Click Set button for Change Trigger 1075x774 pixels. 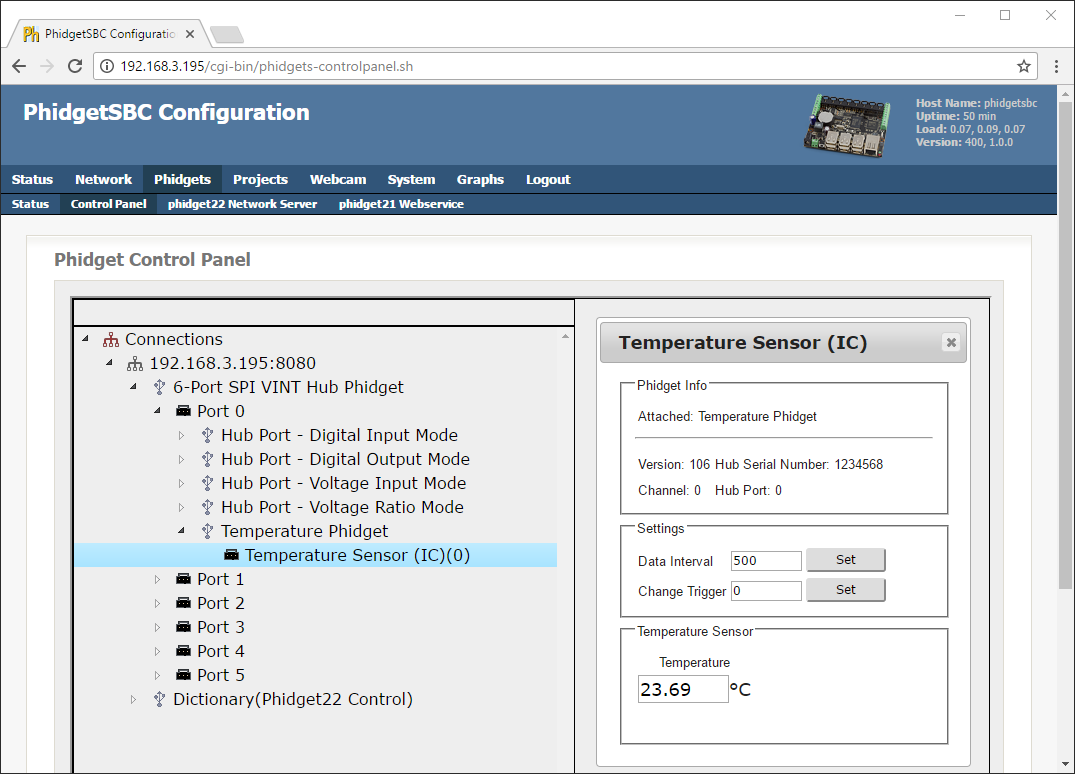coord(845,590)
